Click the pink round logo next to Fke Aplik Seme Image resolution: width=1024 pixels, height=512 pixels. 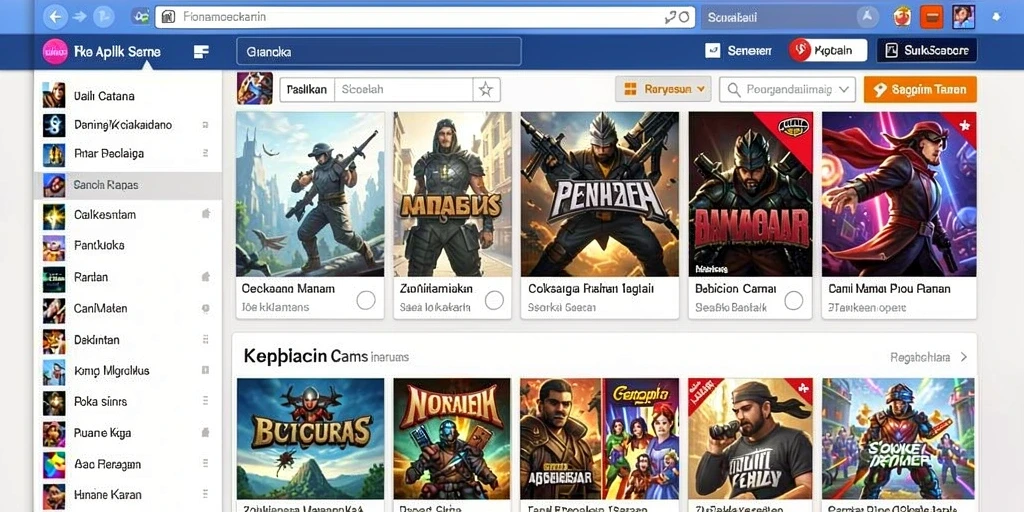55,52
